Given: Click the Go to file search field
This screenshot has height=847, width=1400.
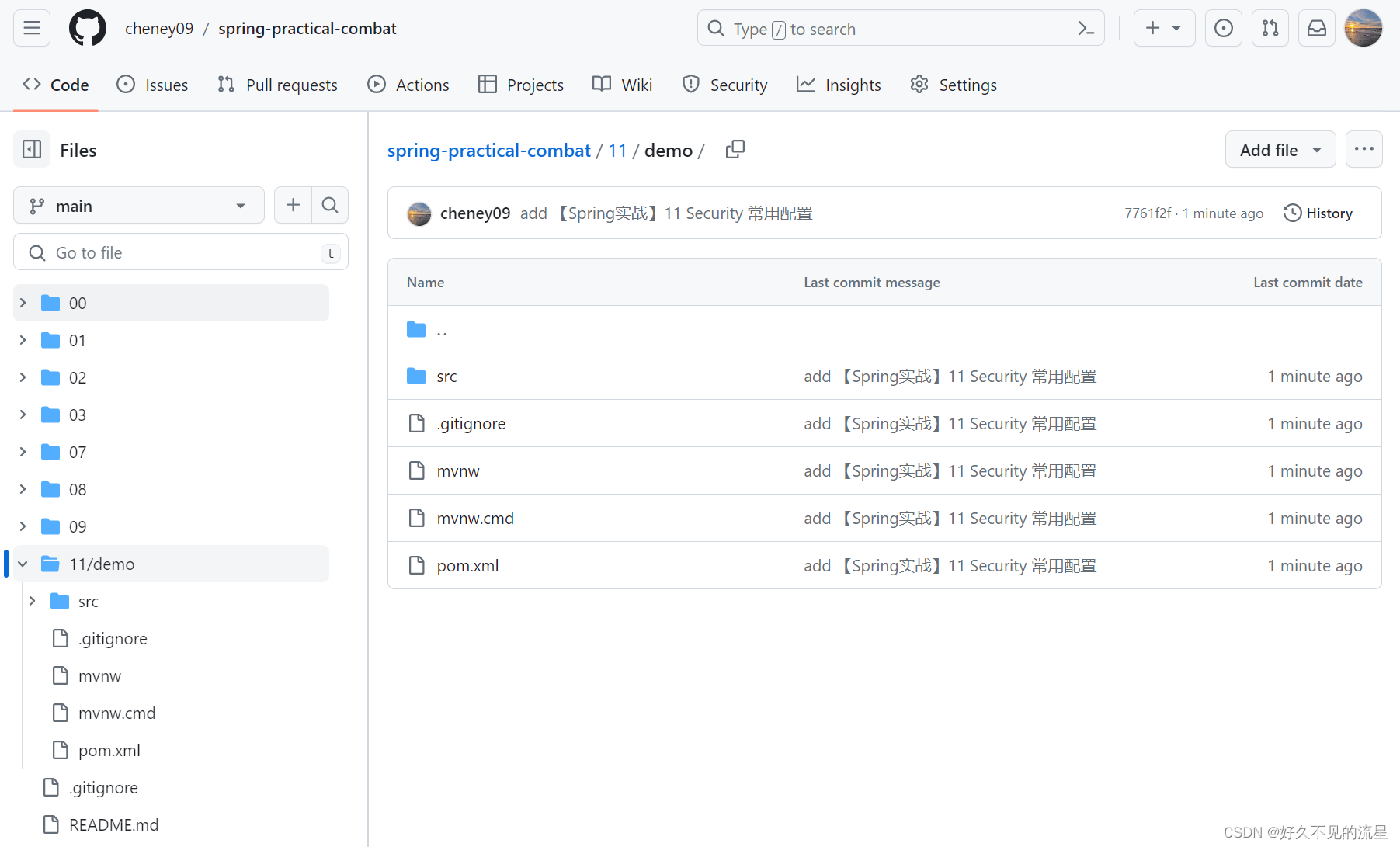Looking at the screenshot, I should tap(181, 252).
